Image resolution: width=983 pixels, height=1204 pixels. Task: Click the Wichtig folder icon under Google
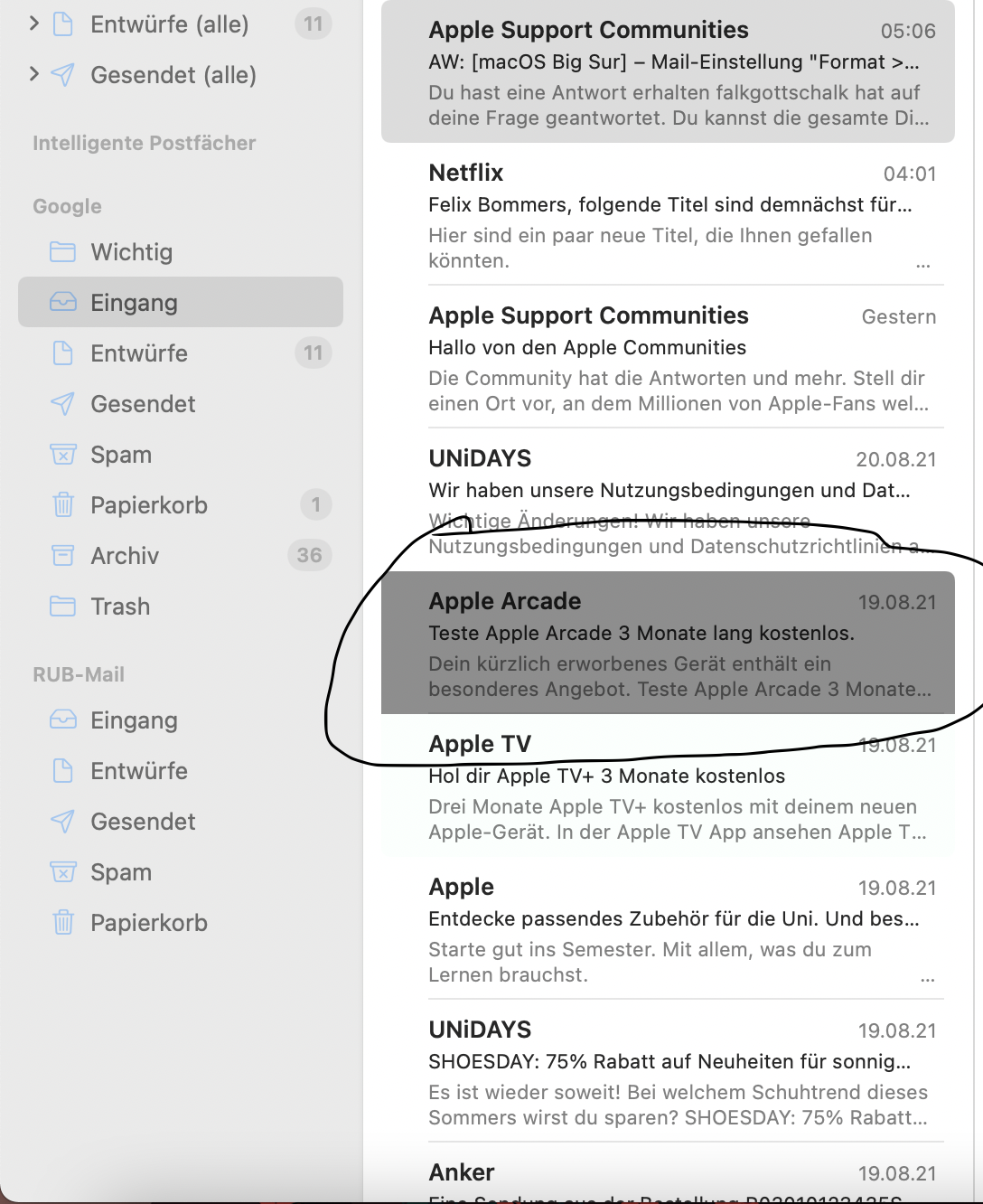62,252
